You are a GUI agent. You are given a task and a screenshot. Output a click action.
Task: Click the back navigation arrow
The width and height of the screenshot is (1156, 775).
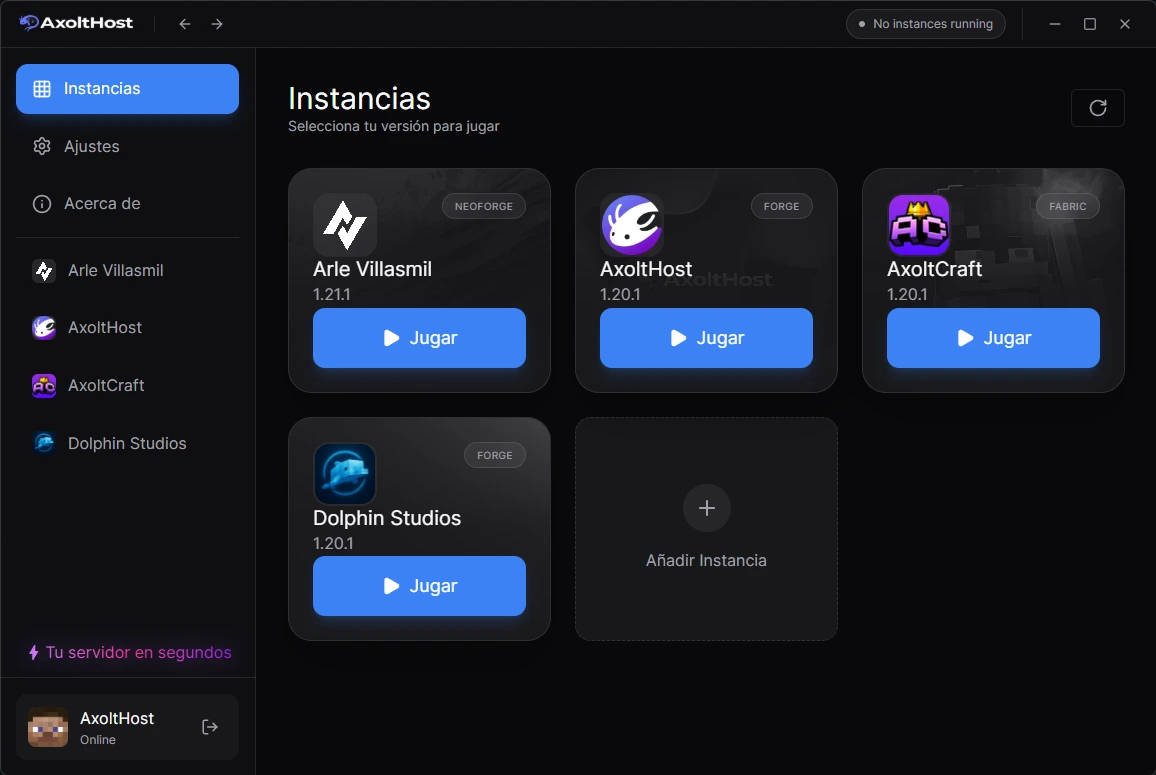coord(184,23)
